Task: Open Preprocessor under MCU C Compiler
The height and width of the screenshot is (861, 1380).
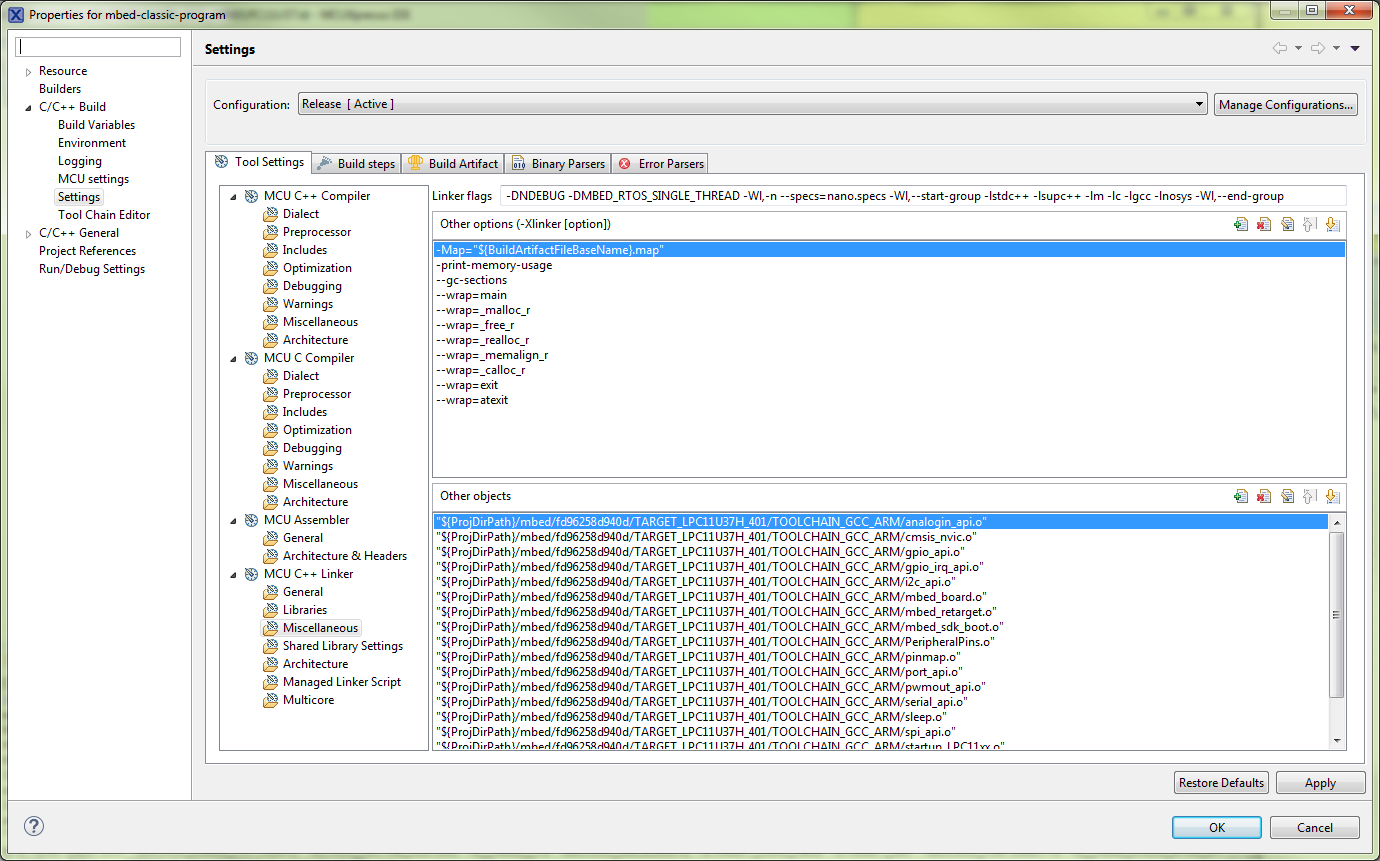Action: 317,394
